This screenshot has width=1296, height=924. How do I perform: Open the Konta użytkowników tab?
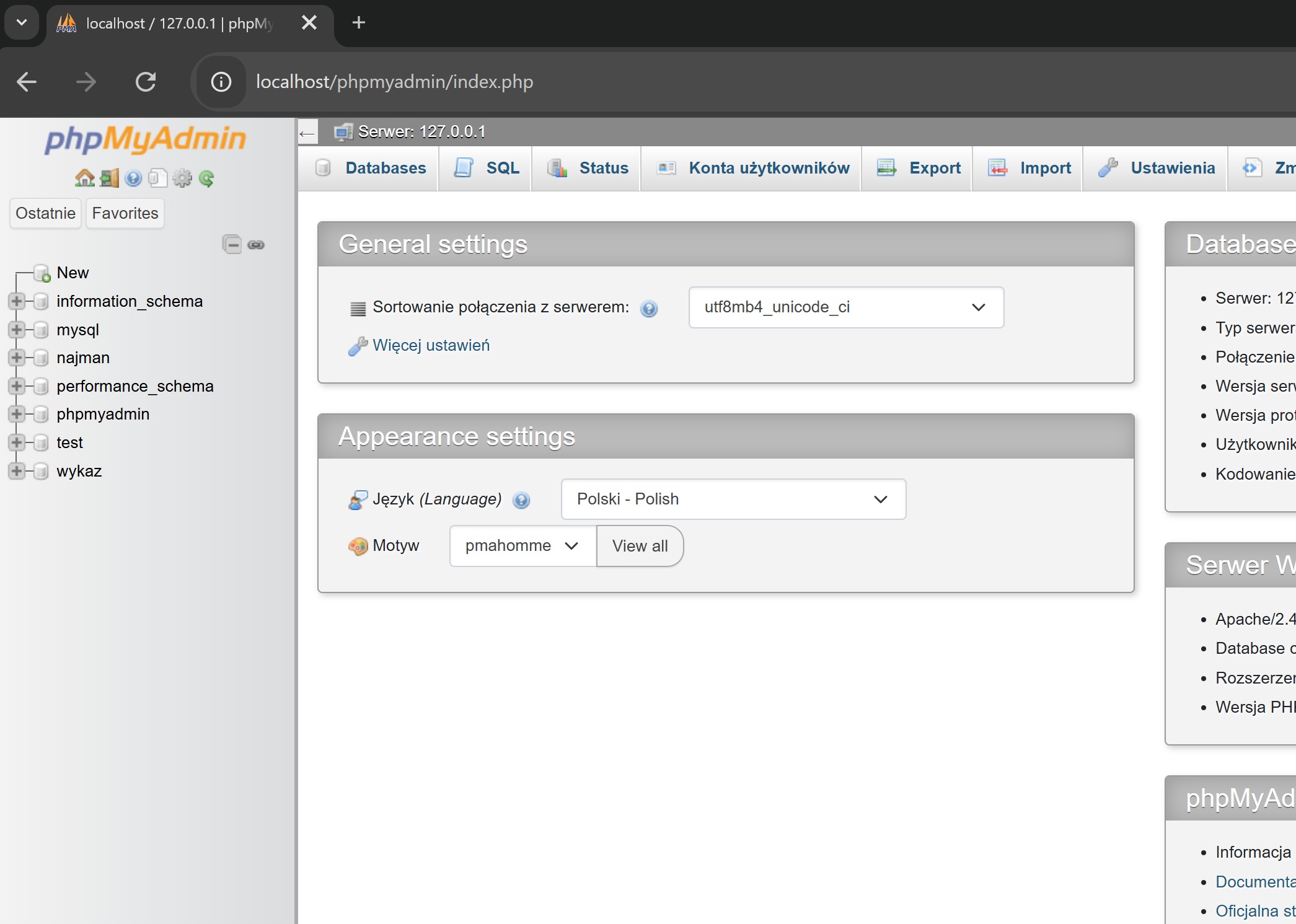[752, 168]
